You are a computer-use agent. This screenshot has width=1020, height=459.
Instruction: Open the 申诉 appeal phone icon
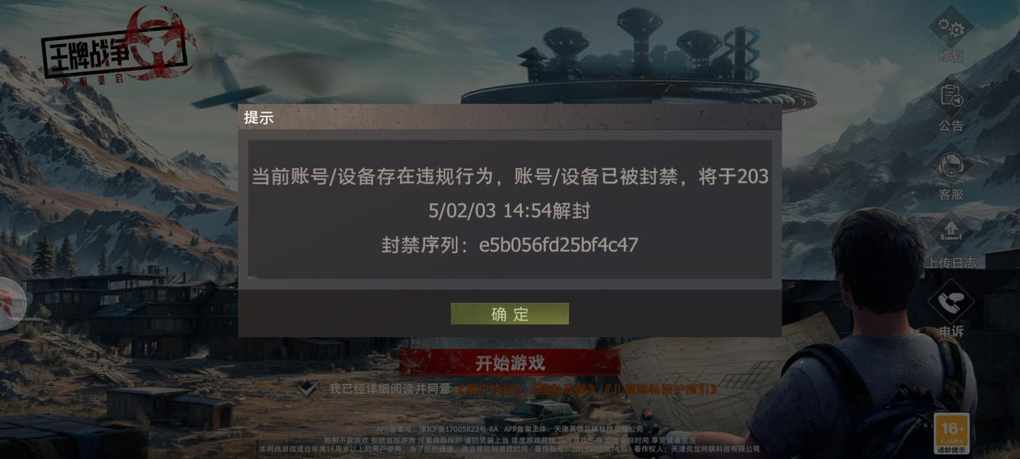pos(950,302)
